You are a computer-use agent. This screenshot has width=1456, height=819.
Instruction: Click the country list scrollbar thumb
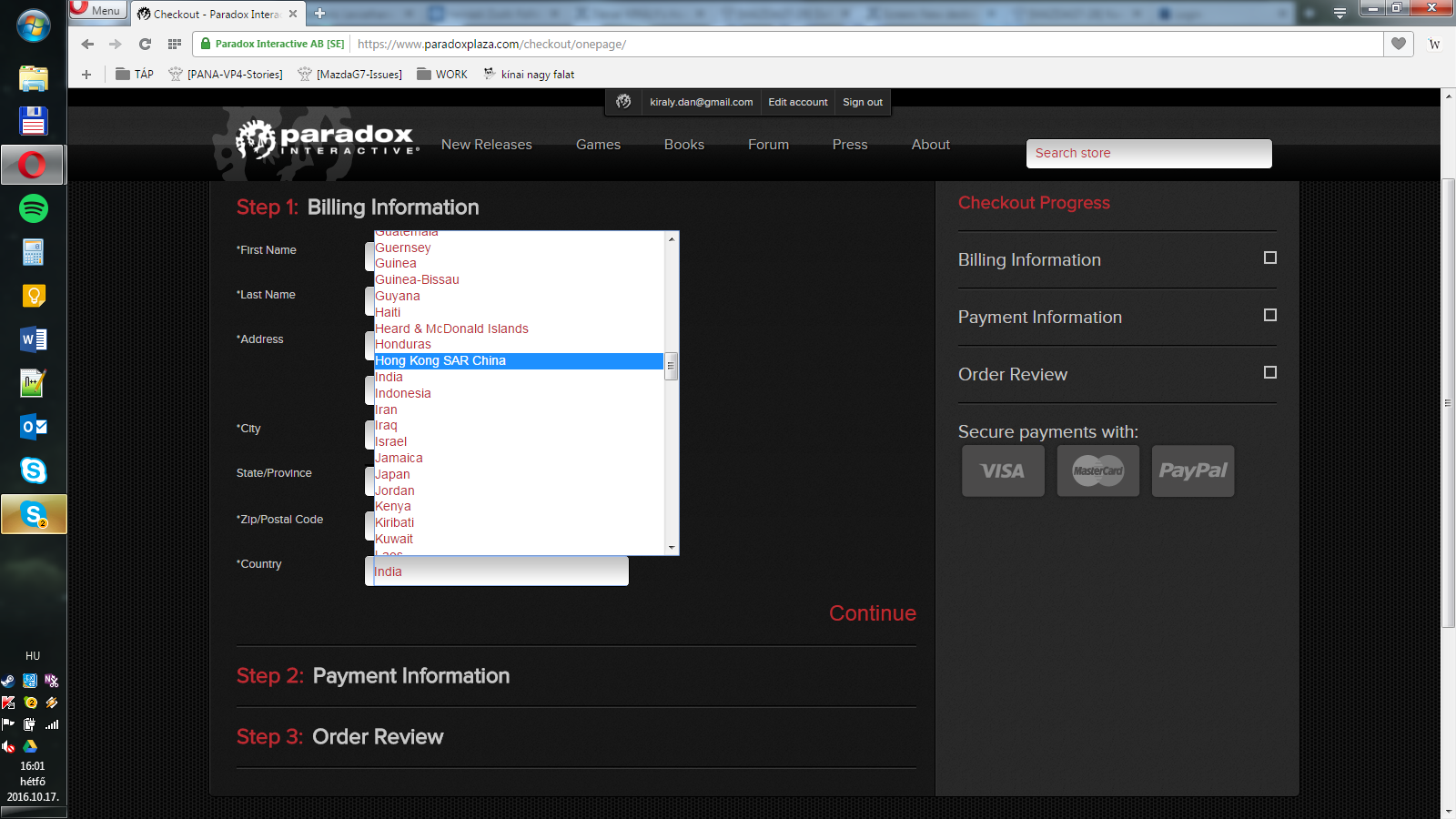[x=672, y=366]
